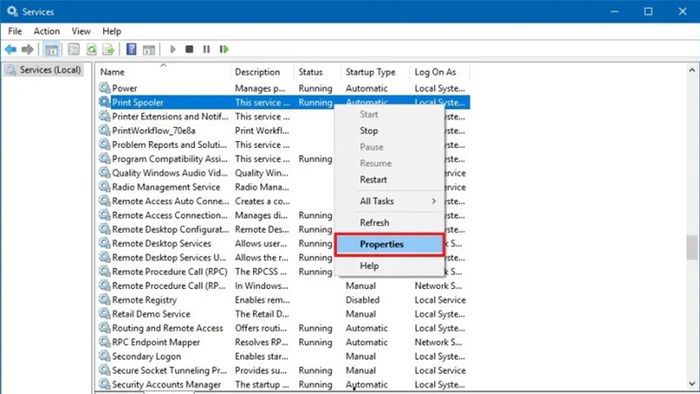Click the scrollbar up arrow
Screen dimensions: 700x394
[x=692, y=70]
